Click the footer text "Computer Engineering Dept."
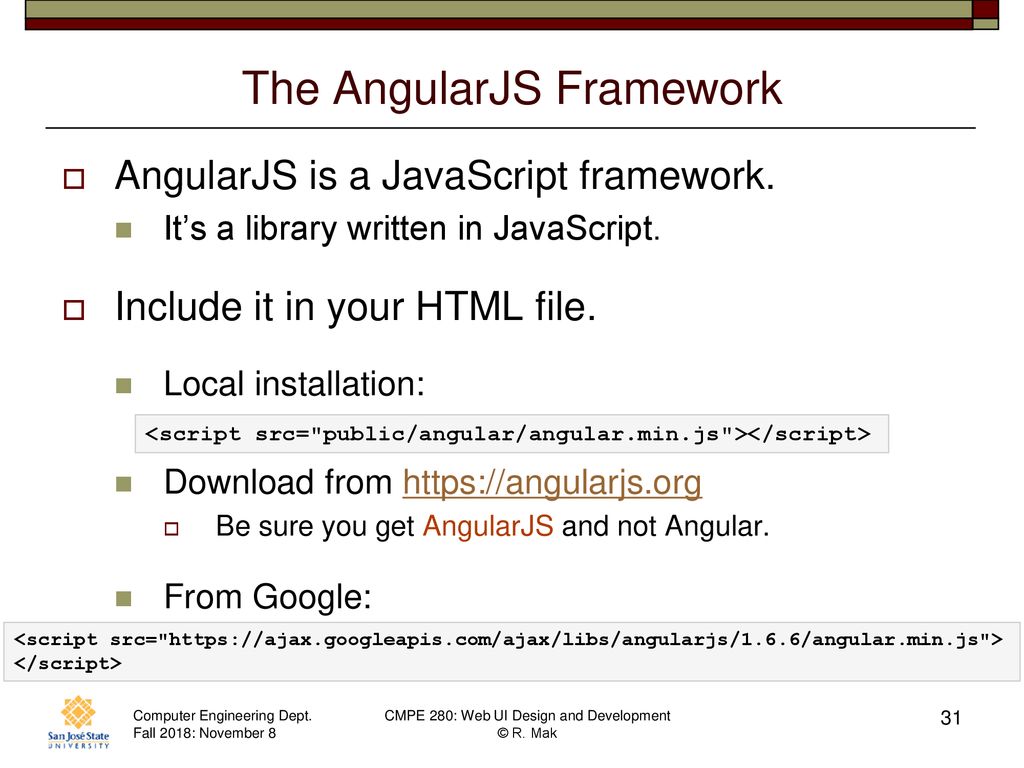Screen dimensions: 1024x768 tap(222, 716)
